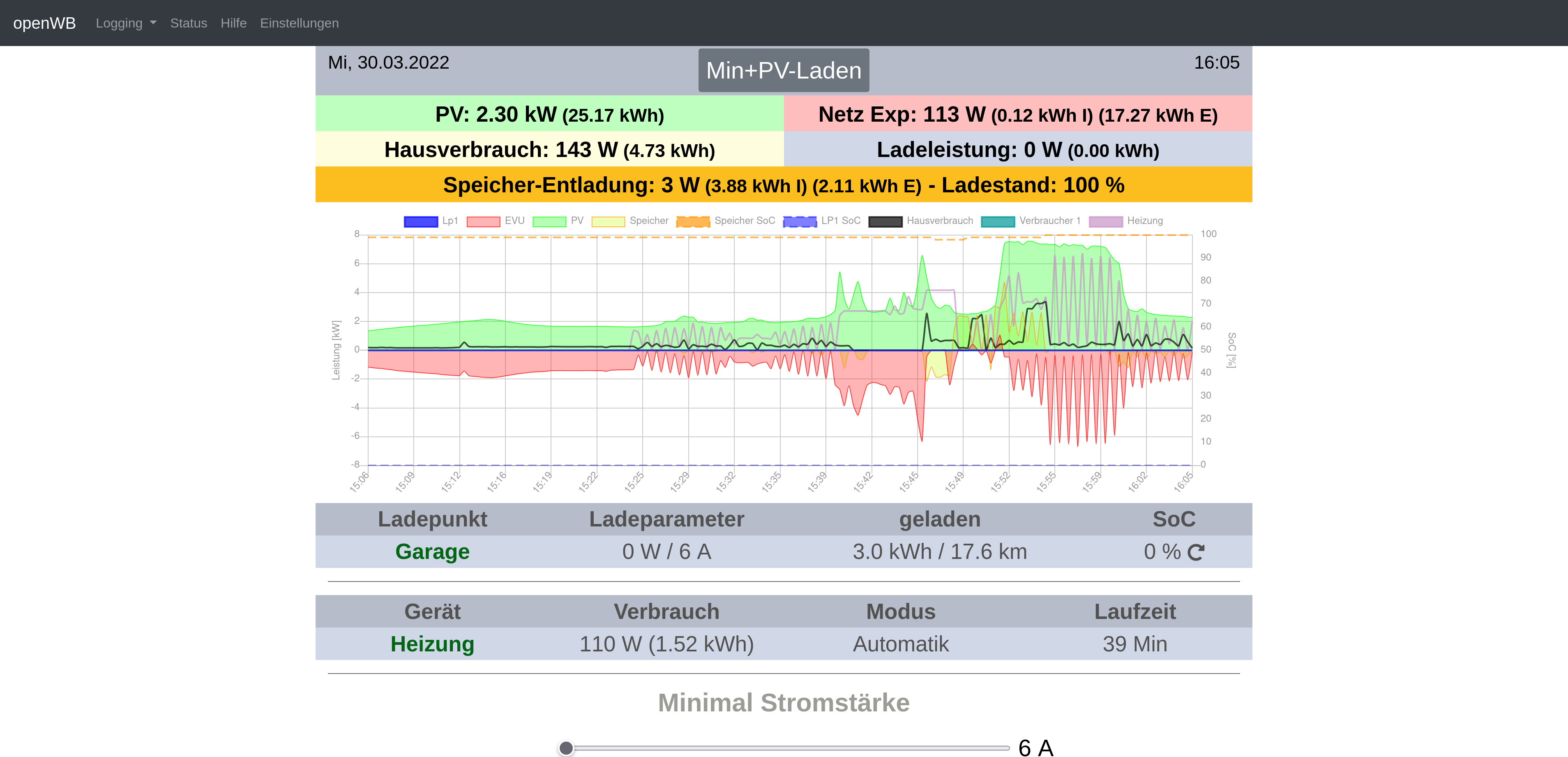Click the Min+PV-Laden mode button
This screenshot has width=1568, height=757.
(784, 71)
